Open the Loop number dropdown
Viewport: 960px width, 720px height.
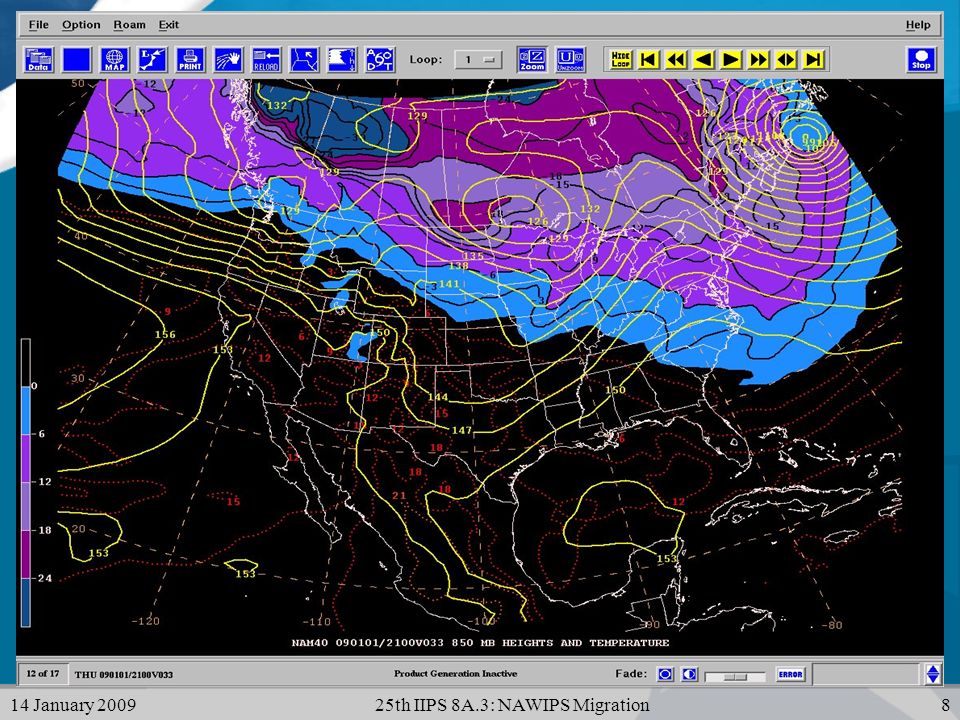[478, 60]
